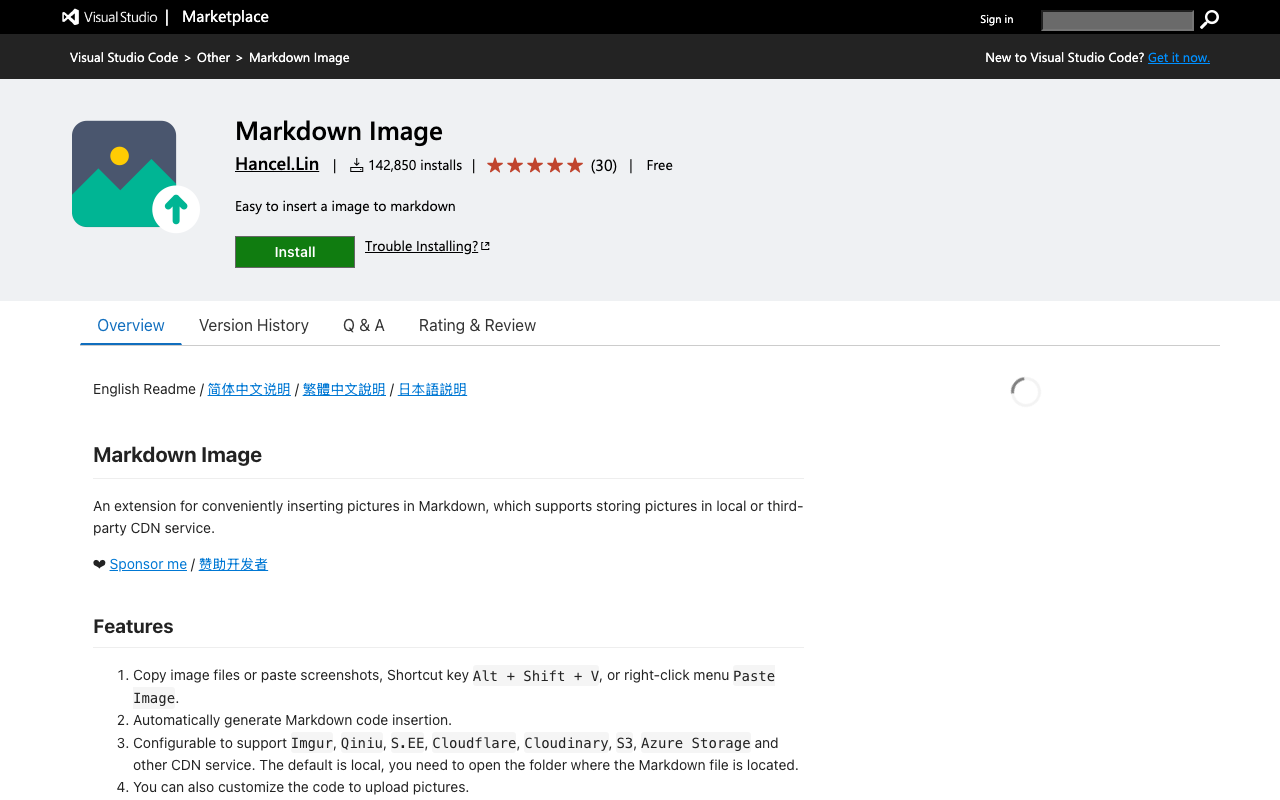The height and width of the screenshot is (800, 1280).
Task: Go to Visual Studio Code breadcrumb
Action: [124, 57]
